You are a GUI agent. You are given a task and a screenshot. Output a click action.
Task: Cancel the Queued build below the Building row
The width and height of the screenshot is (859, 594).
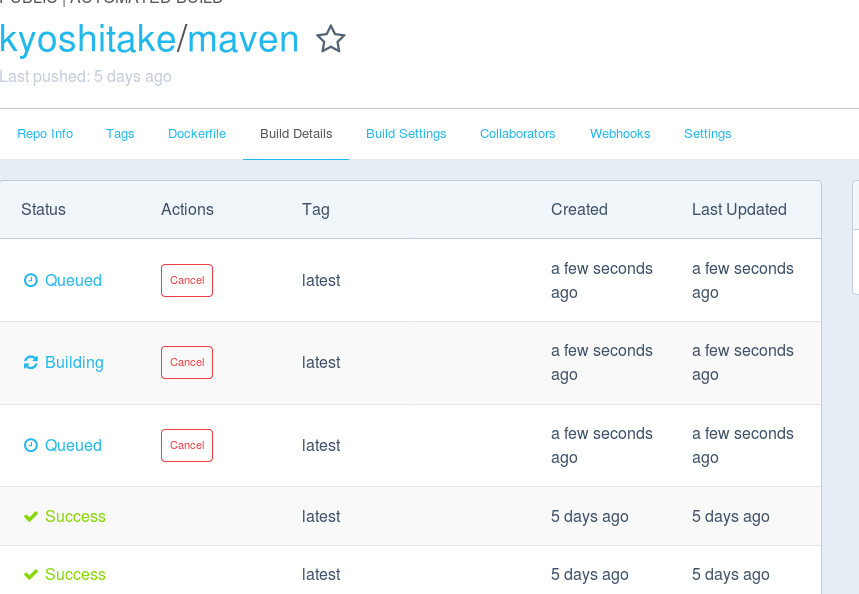187,446
